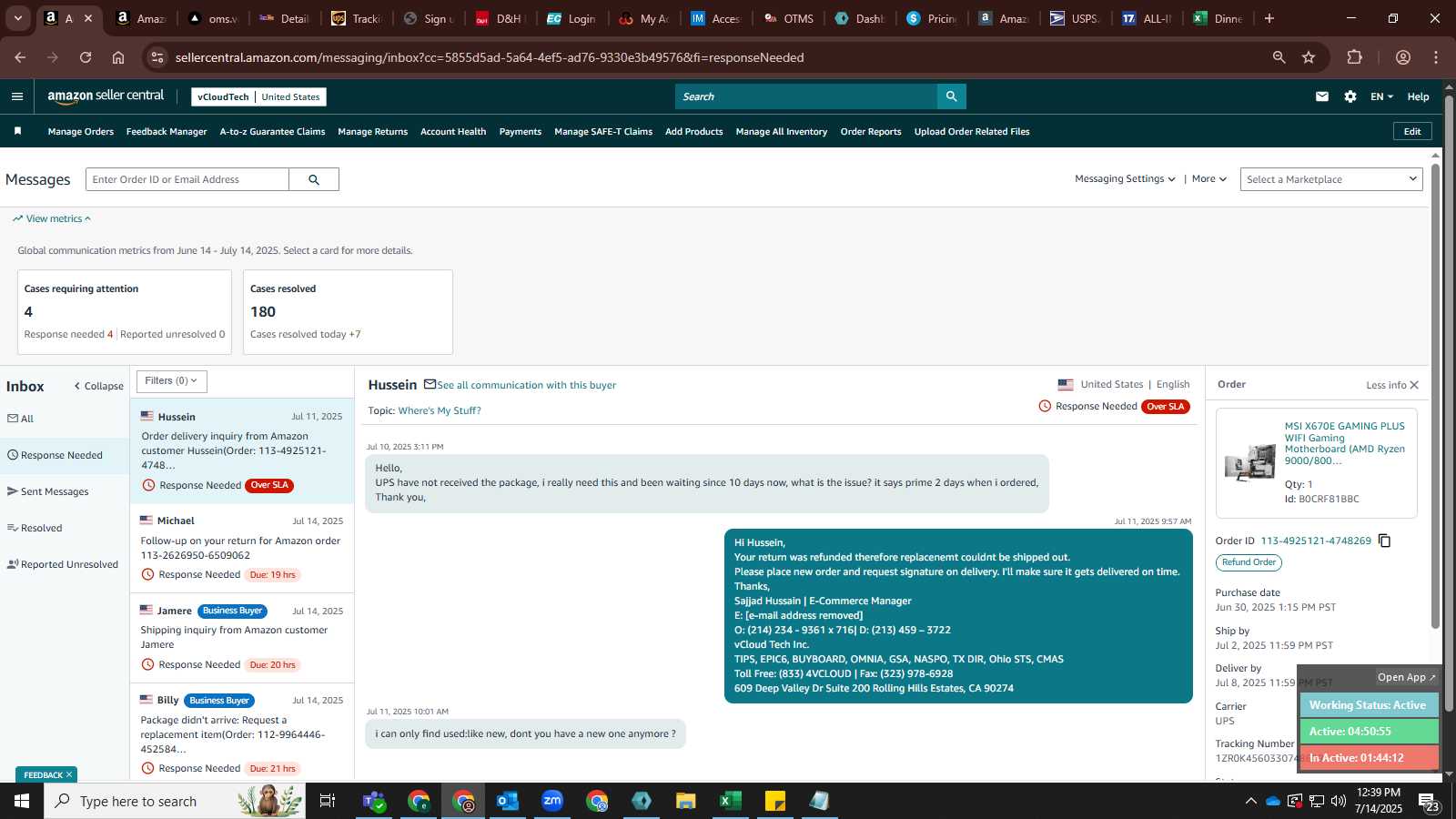This screenshot has height=819, width=1456.
Task: Open Manage Returns menu item
Action: click(373, 132)
